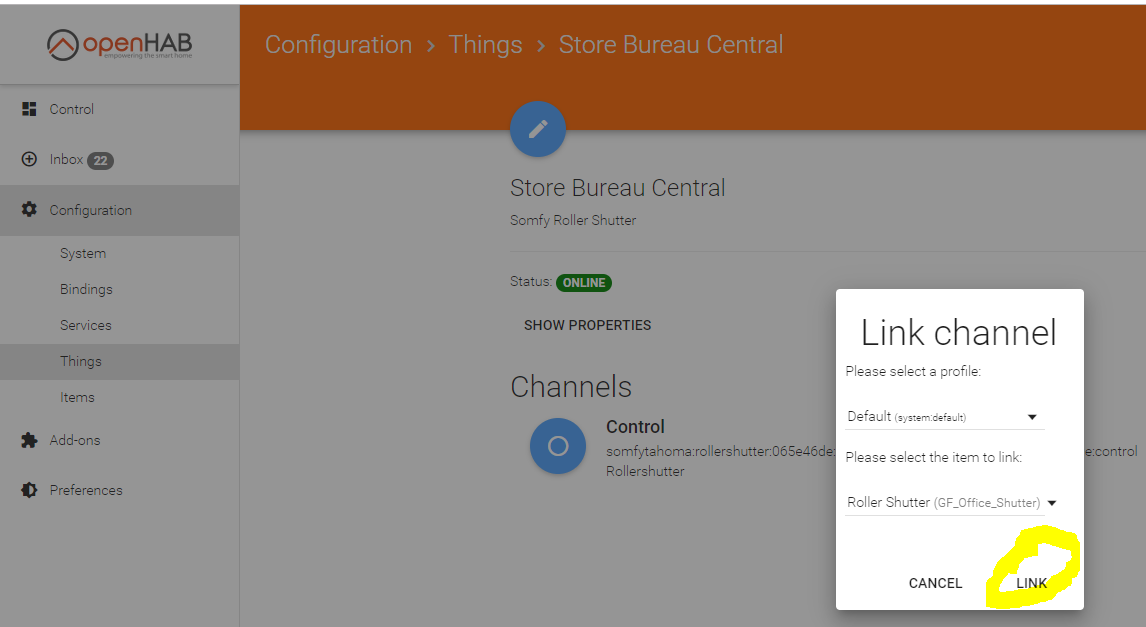The width and height of the screenshot is (1146, 627).
Task: Click the Configuration gear icon
Action: tap(29, 210)
